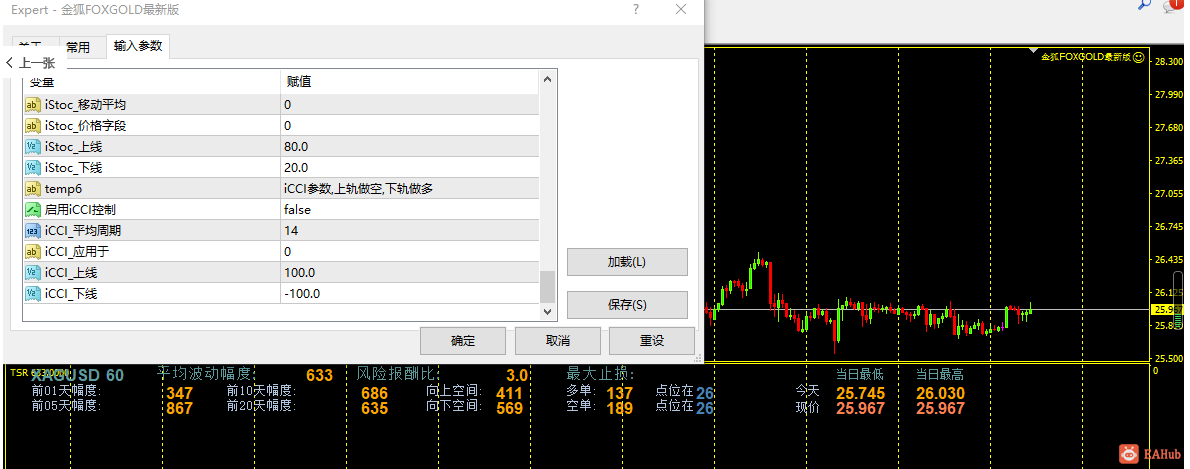The height and width of the screenshot is (469, 1190).
Task: Click the 向上空间 value 411
Action: 509,393
